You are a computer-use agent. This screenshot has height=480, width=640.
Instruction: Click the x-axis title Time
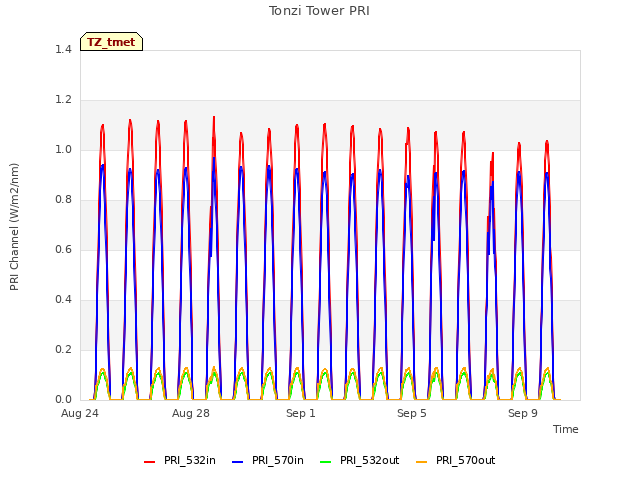click(x=566, y=429)
